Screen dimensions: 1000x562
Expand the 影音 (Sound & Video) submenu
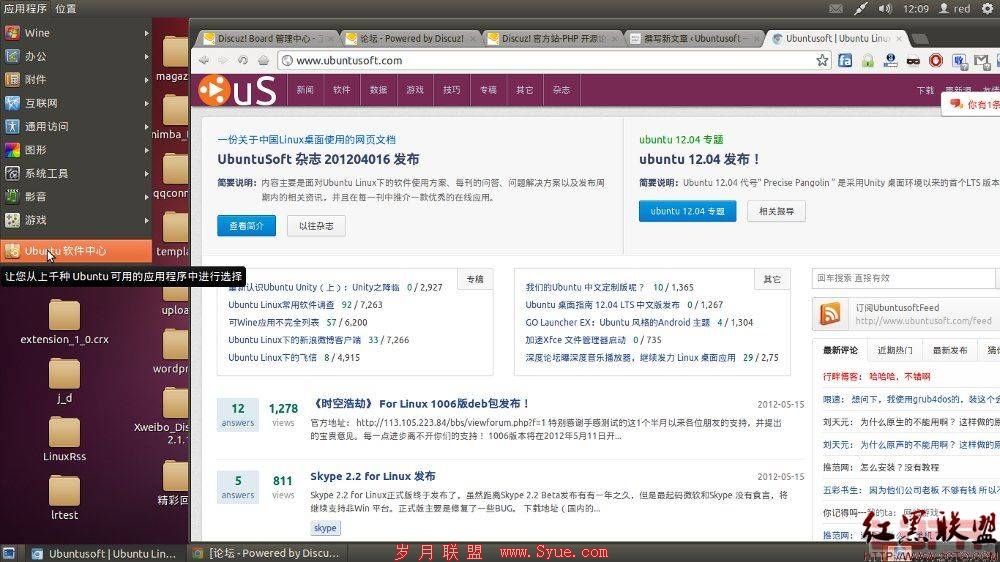(76, 196)
